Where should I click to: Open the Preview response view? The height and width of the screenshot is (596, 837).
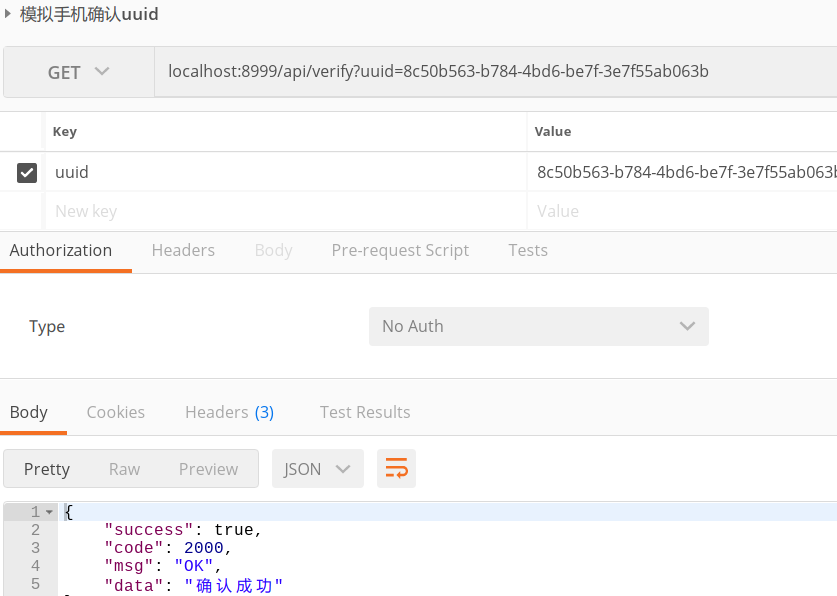[208, 468]
